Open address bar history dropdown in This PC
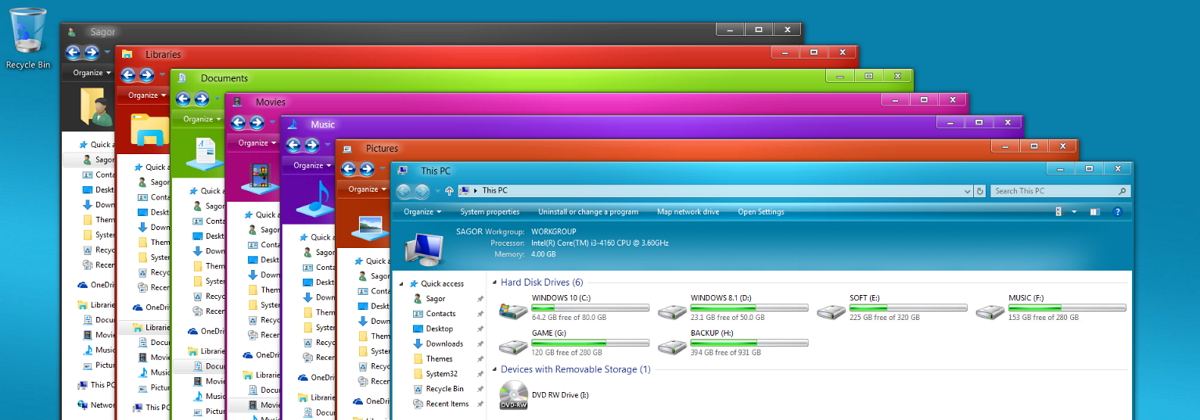Image resolution: width=1200 pixels, height=420 pixels. pyautogui.click(x=967, y=191)
